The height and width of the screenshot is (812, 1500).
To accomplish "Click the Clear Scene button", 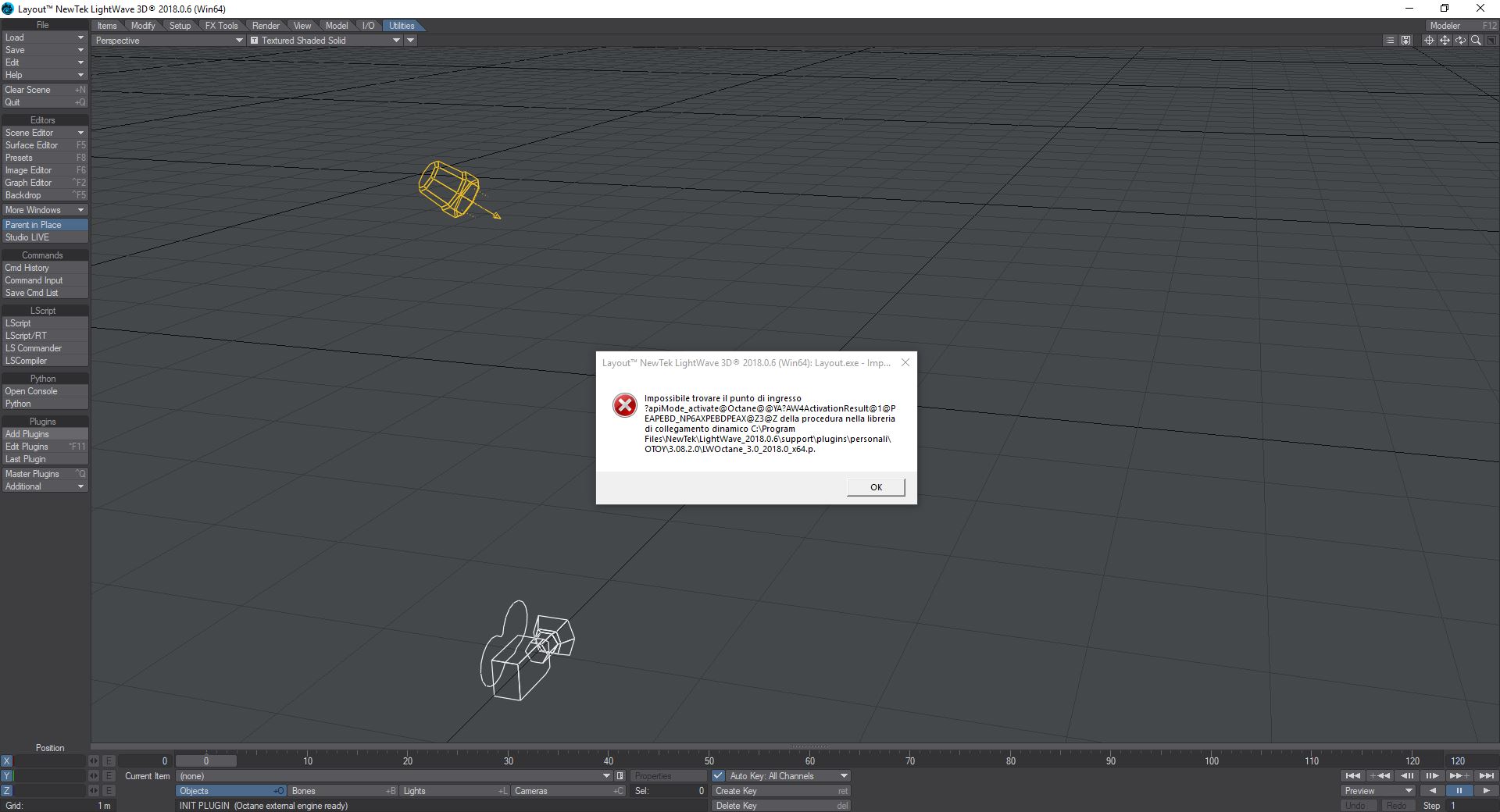I will pos(45,90).
